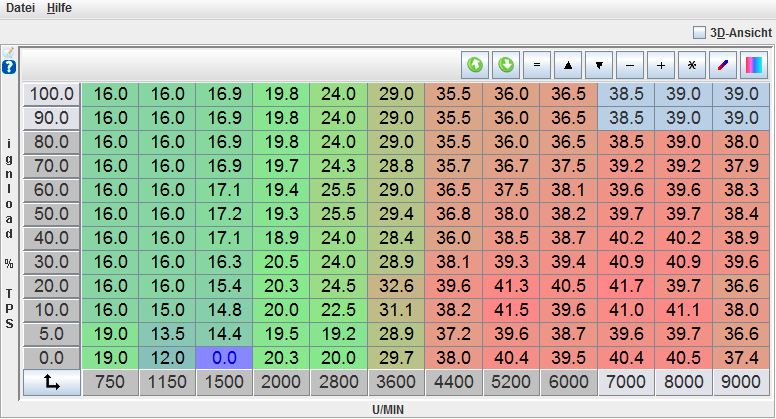Select the 100.0 load row header
Screen dimensions: 776x419
point(51,94)
